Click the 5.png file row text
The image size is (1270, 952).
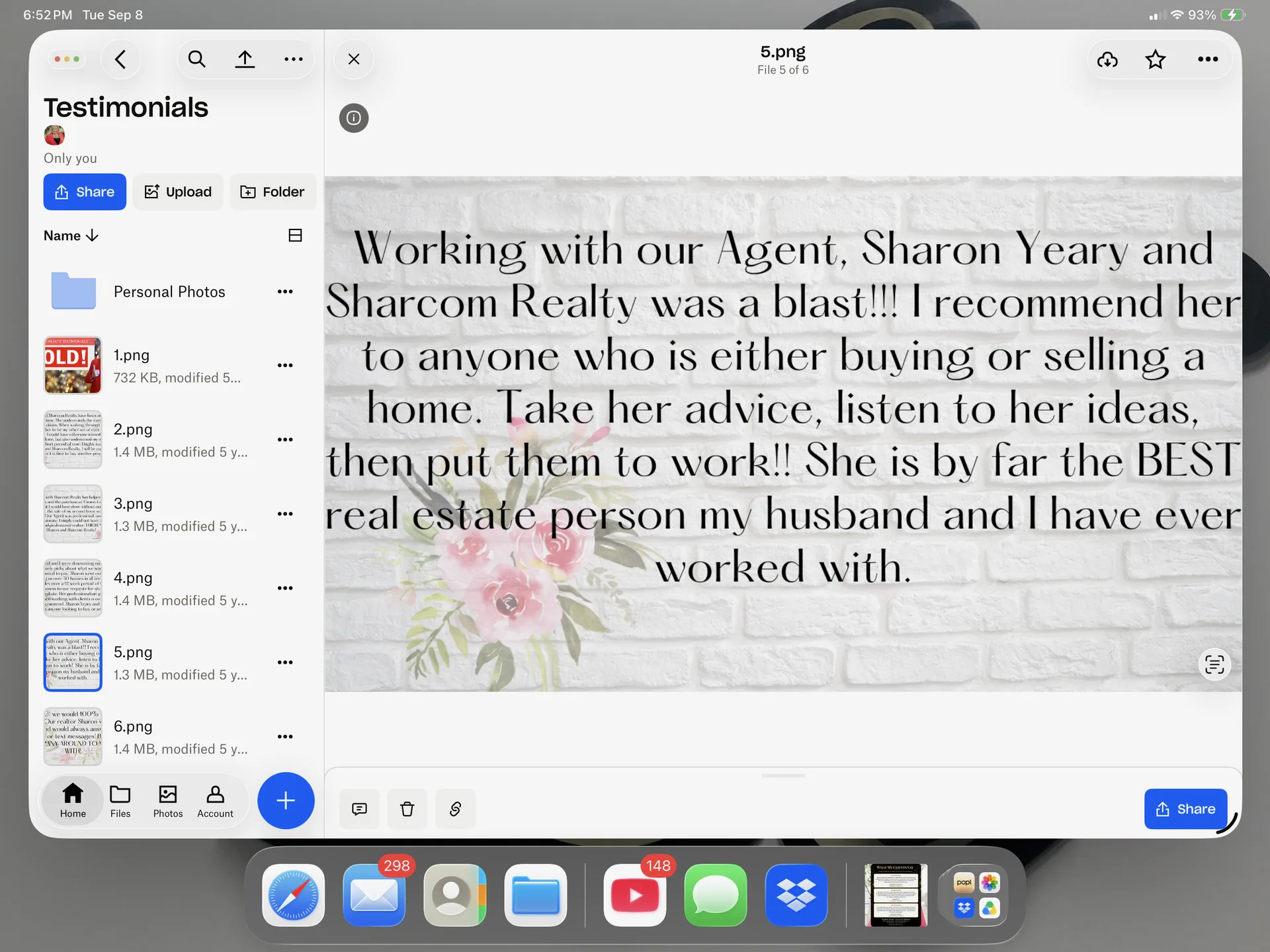point(181,662)
